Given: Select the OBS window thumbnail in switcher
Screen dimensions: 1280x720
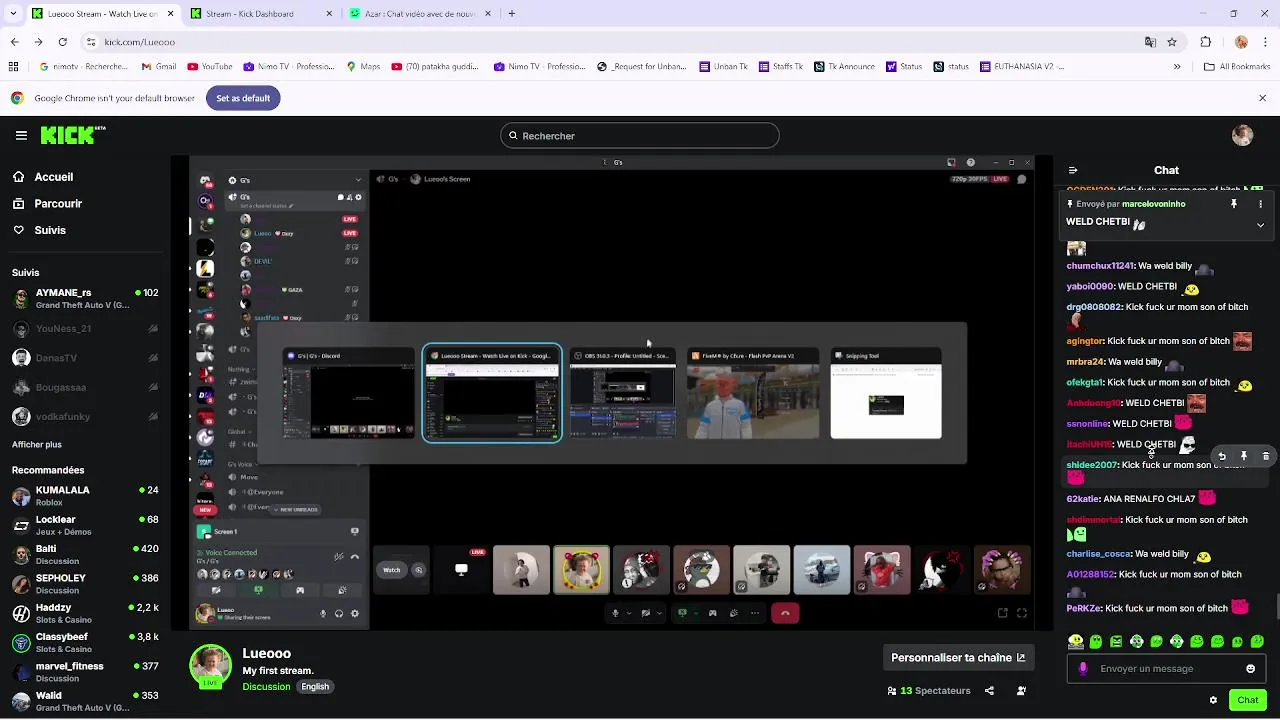Looking at the screenshot, I should click(x=622, y=393).
